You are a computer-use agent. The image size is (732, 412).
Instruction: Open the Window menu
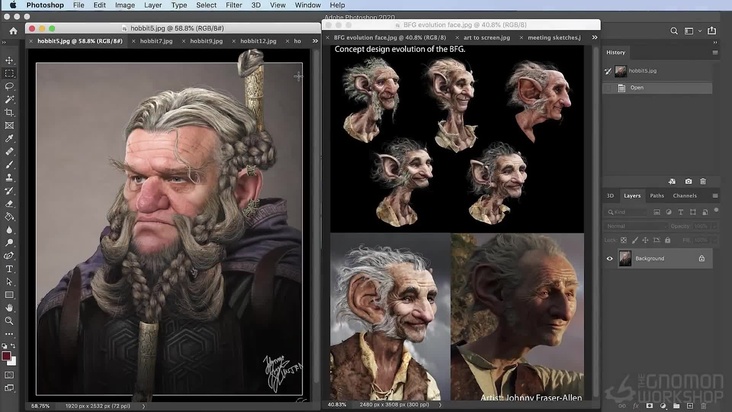point(308,5)
